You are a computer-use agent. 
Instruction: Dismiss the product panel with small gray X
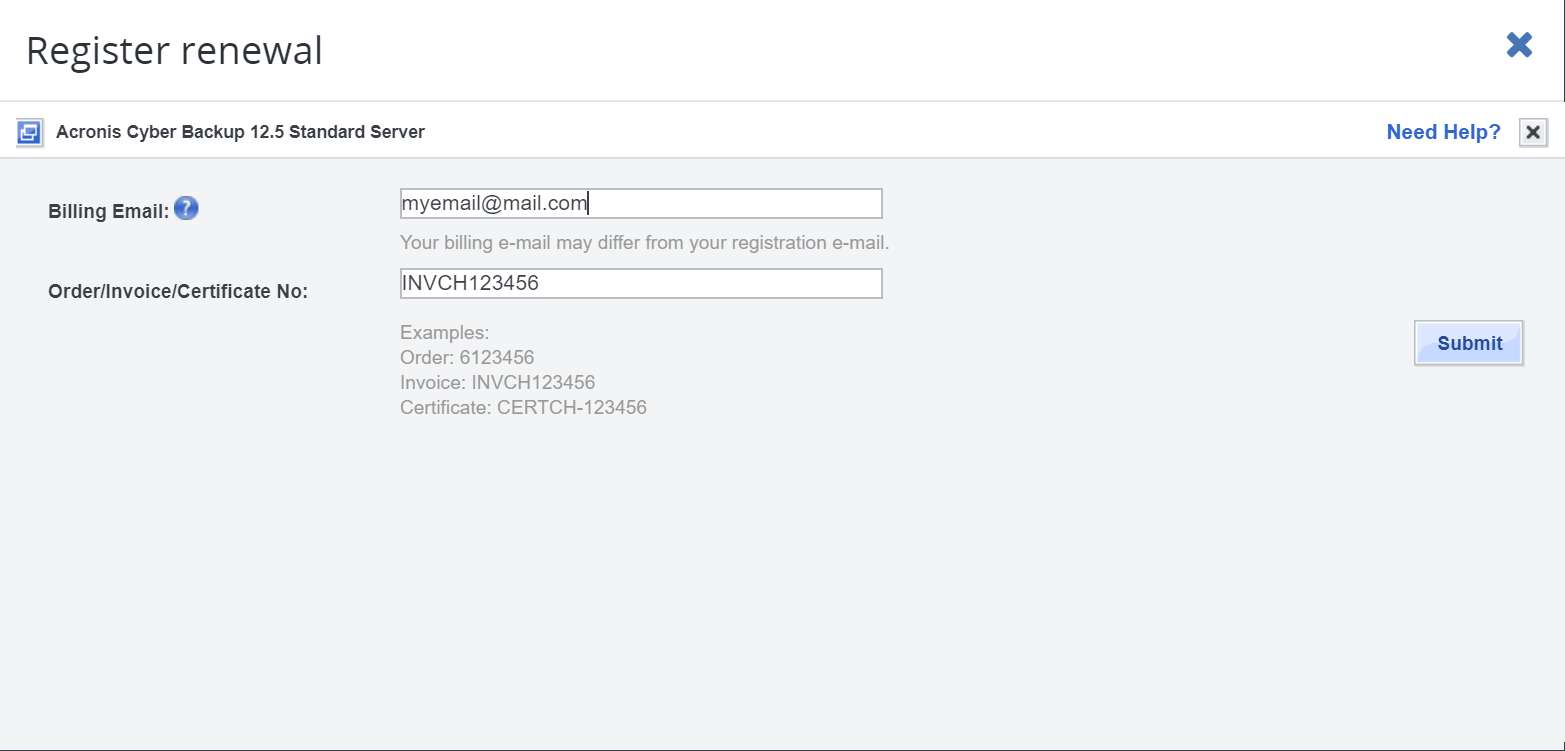pos(1533,132)
